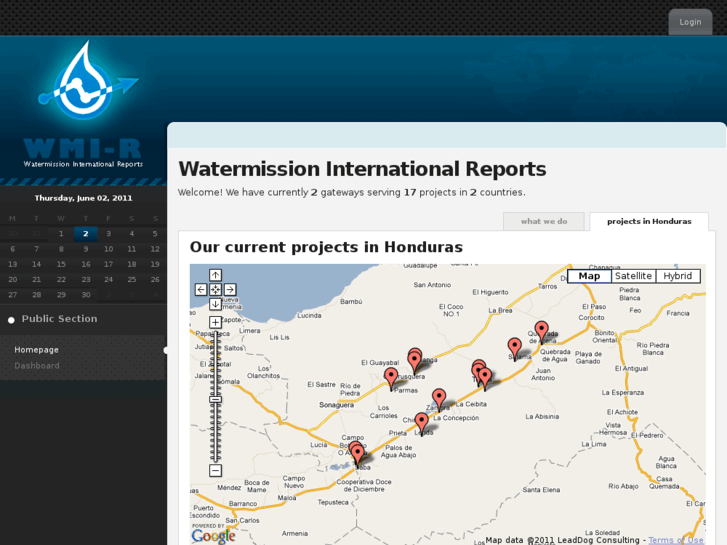The height and width of the screenshot is (545, 727).
Task: Pan the map left with the arrow
Action: pos(201,290)
